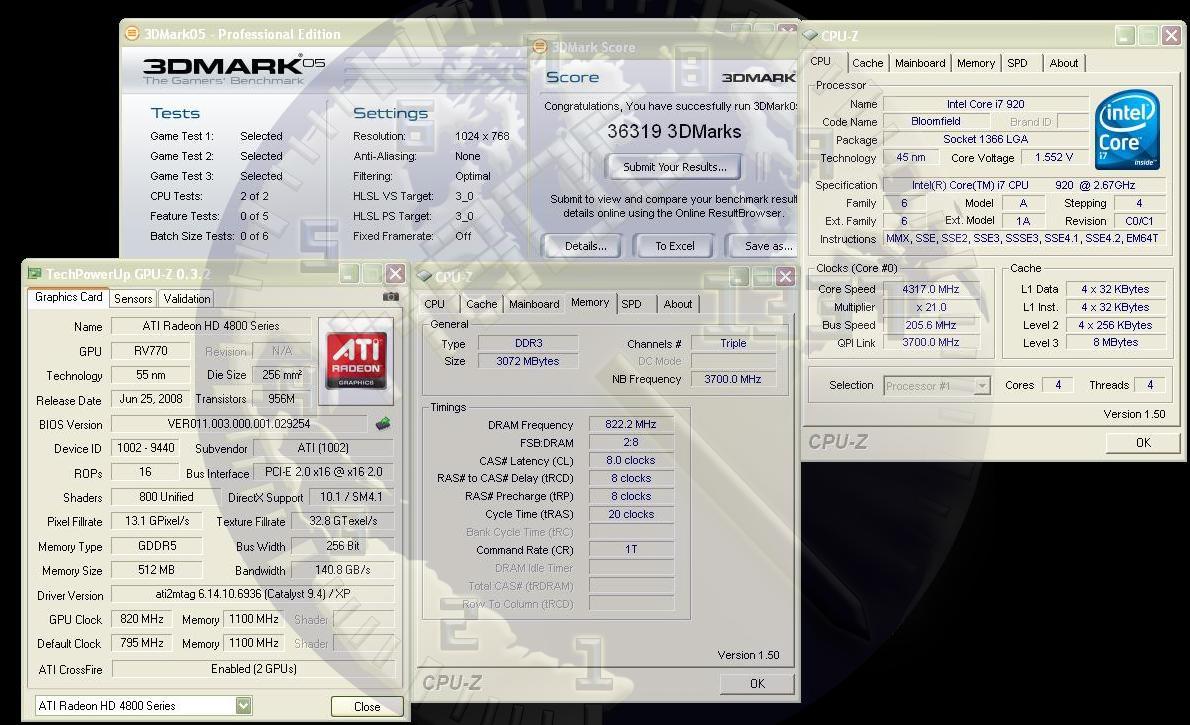Click the Level 3 cache 8 MBytes value
This screenshot has width=1190, height=725.
point(1115,342)
